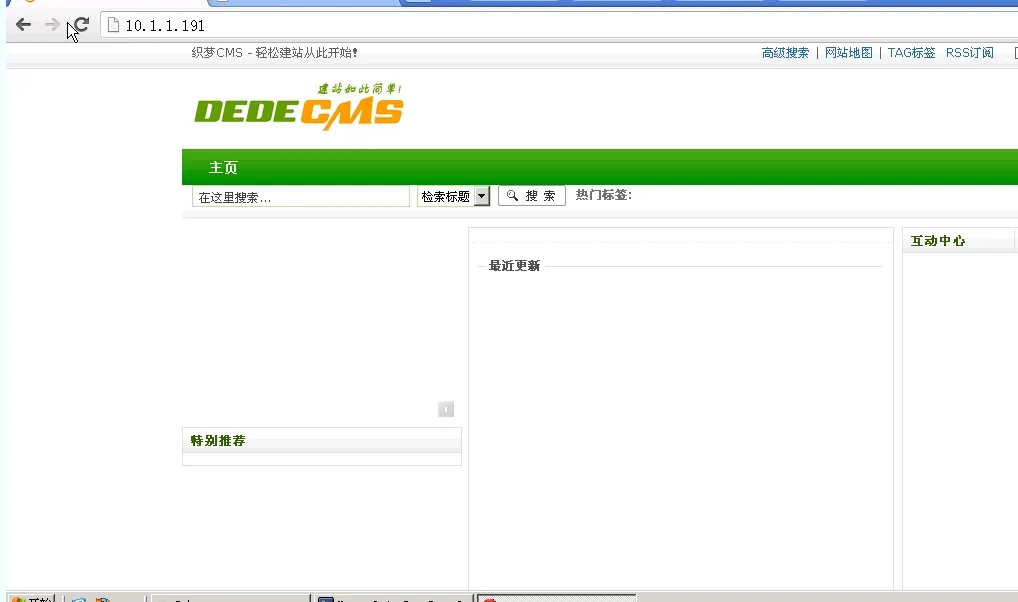The height and width of the screenshot is (602, 1018).
Task: Click the browser forward arrow
Action: tap(52, 25)
